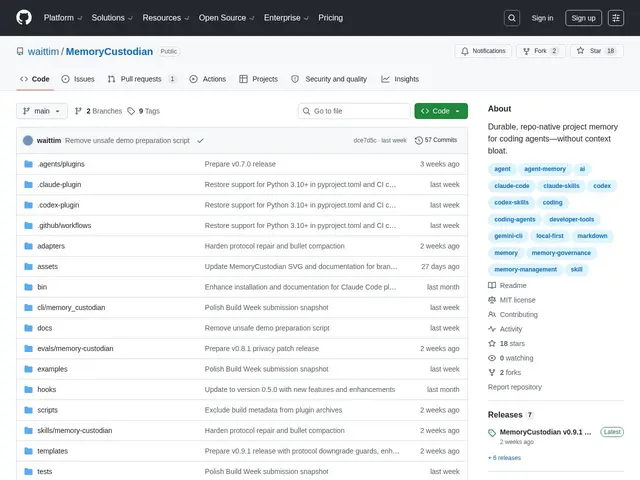Expand the Platform menu in header
The width and height of the screenshot is (640, 480).
click(x=63, y=18)
